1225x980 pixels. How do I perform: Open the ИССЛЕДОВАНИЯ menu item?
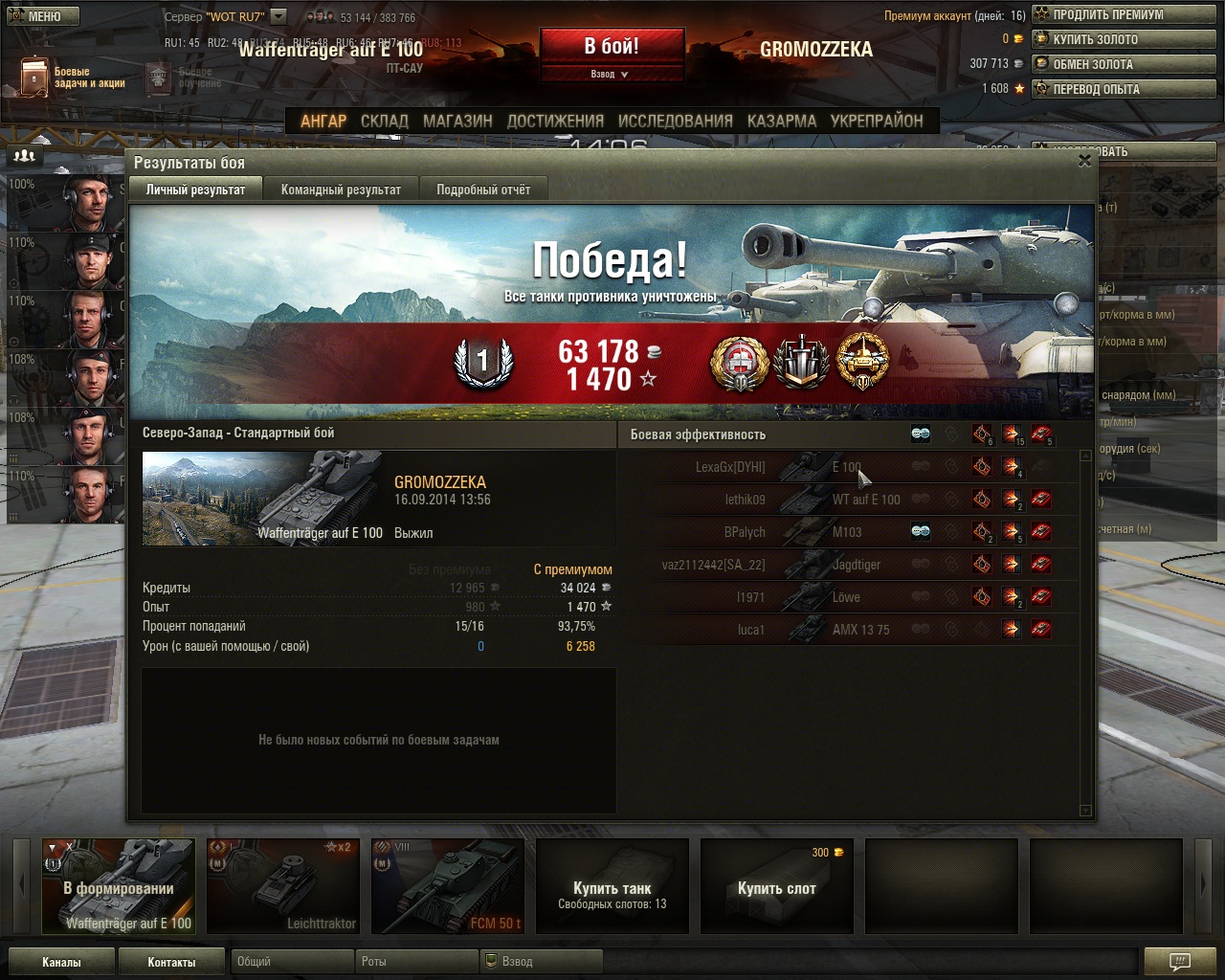click(675, 121)
